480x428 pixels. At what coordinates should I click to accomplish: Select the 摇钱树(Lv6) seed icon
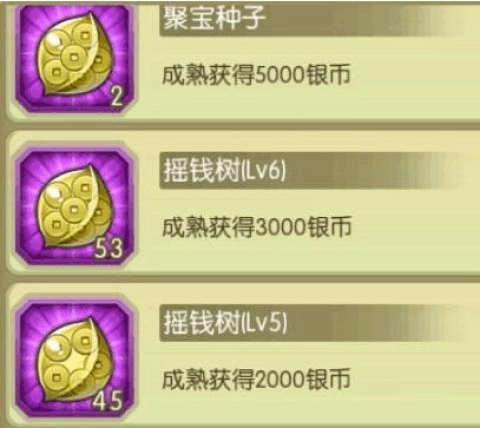(75, 208)
